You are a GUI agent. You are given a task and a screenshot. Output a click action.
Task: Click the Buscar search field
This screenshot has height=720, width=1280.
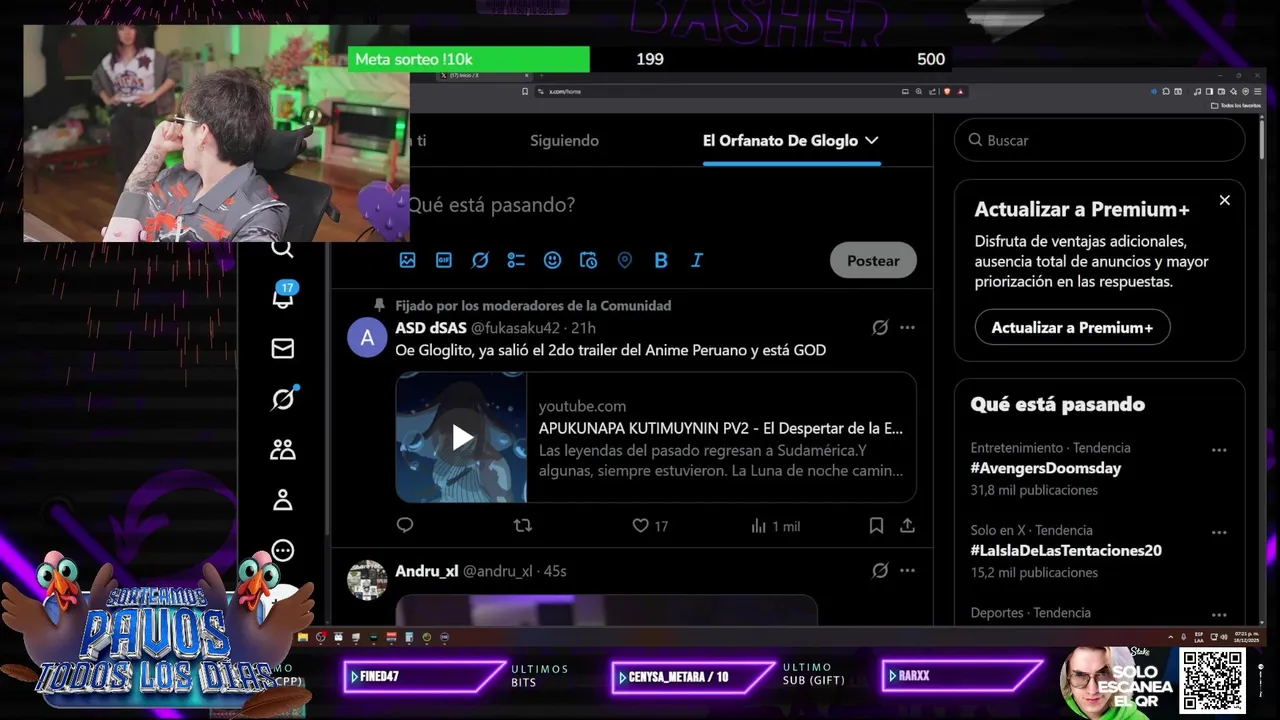[x=1099, y=140]
